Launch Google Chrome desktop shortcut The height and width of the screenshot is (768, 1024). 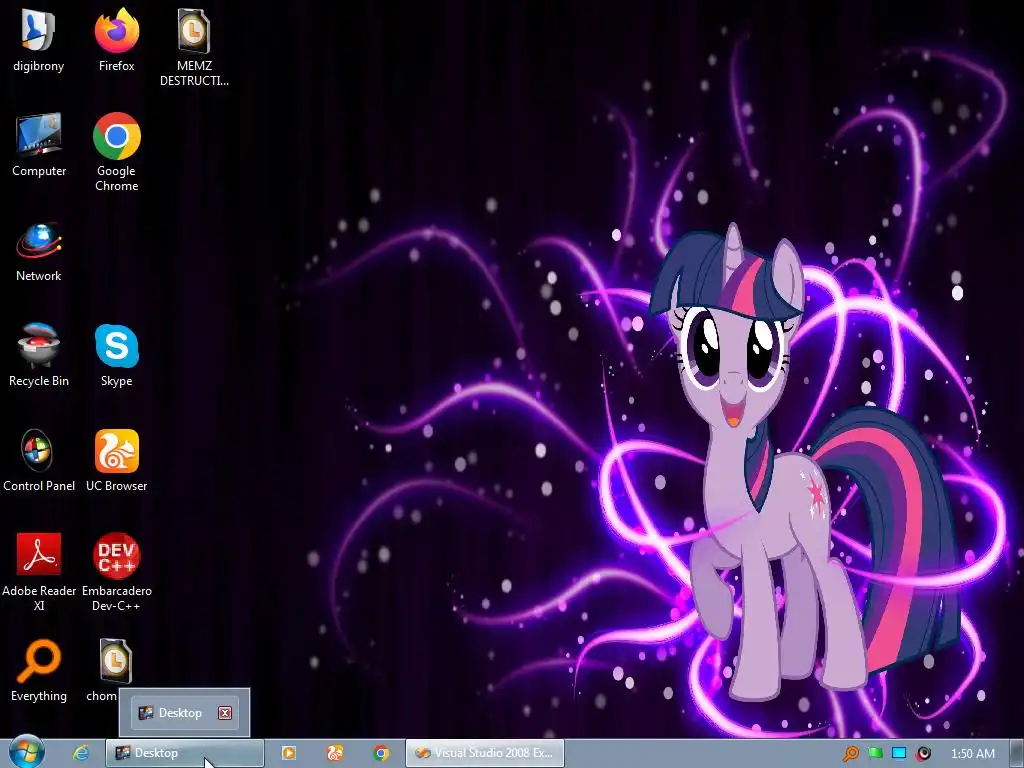tap(116, 152)
